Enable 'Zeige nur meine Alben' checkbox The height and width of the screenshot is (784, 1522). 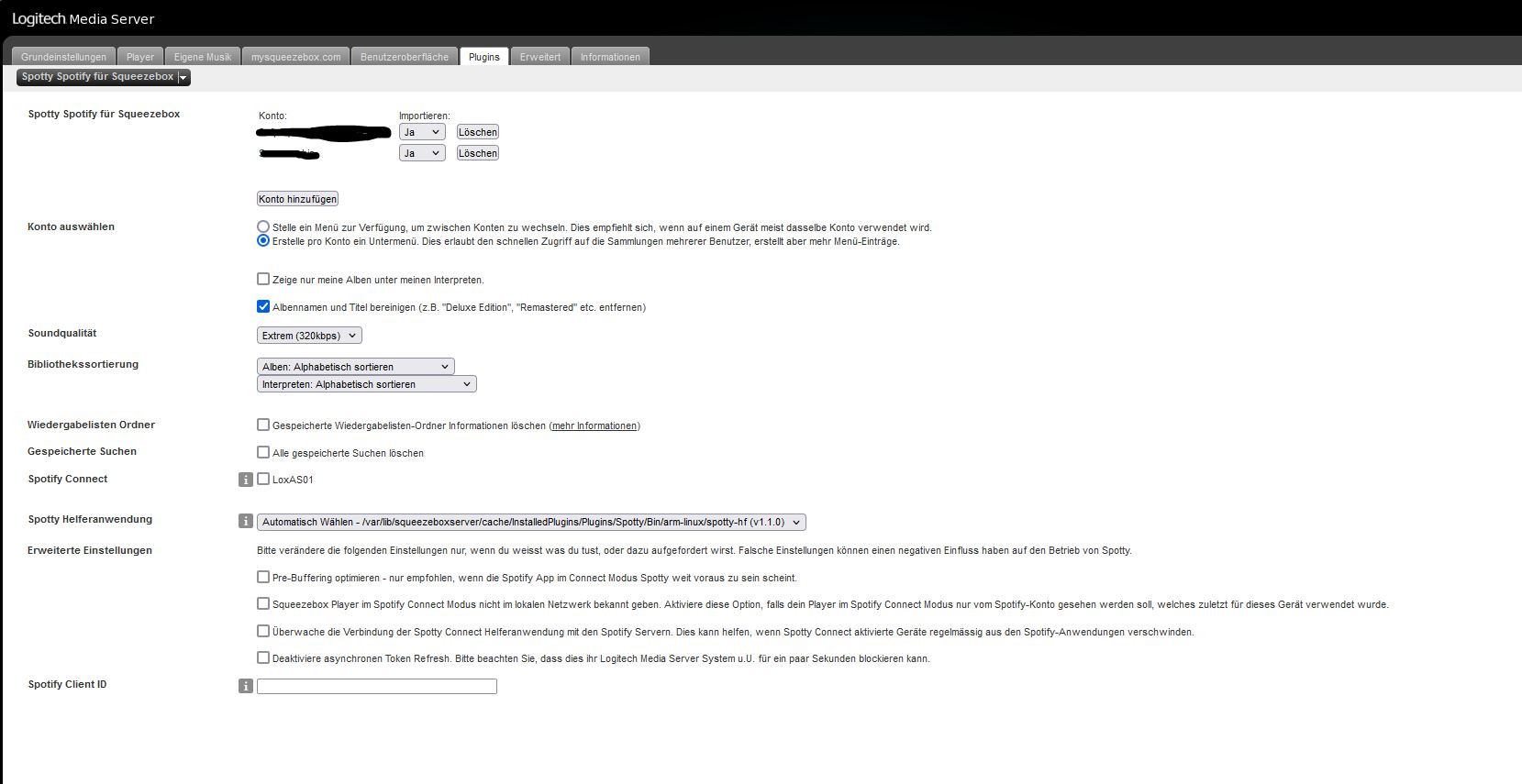click(263, 279)
